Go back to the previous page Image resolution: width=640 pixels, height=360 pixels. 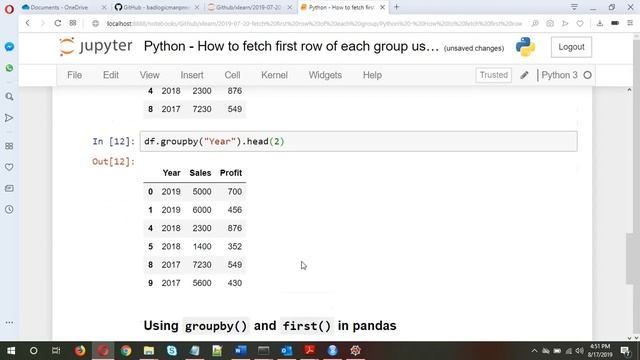28,23
